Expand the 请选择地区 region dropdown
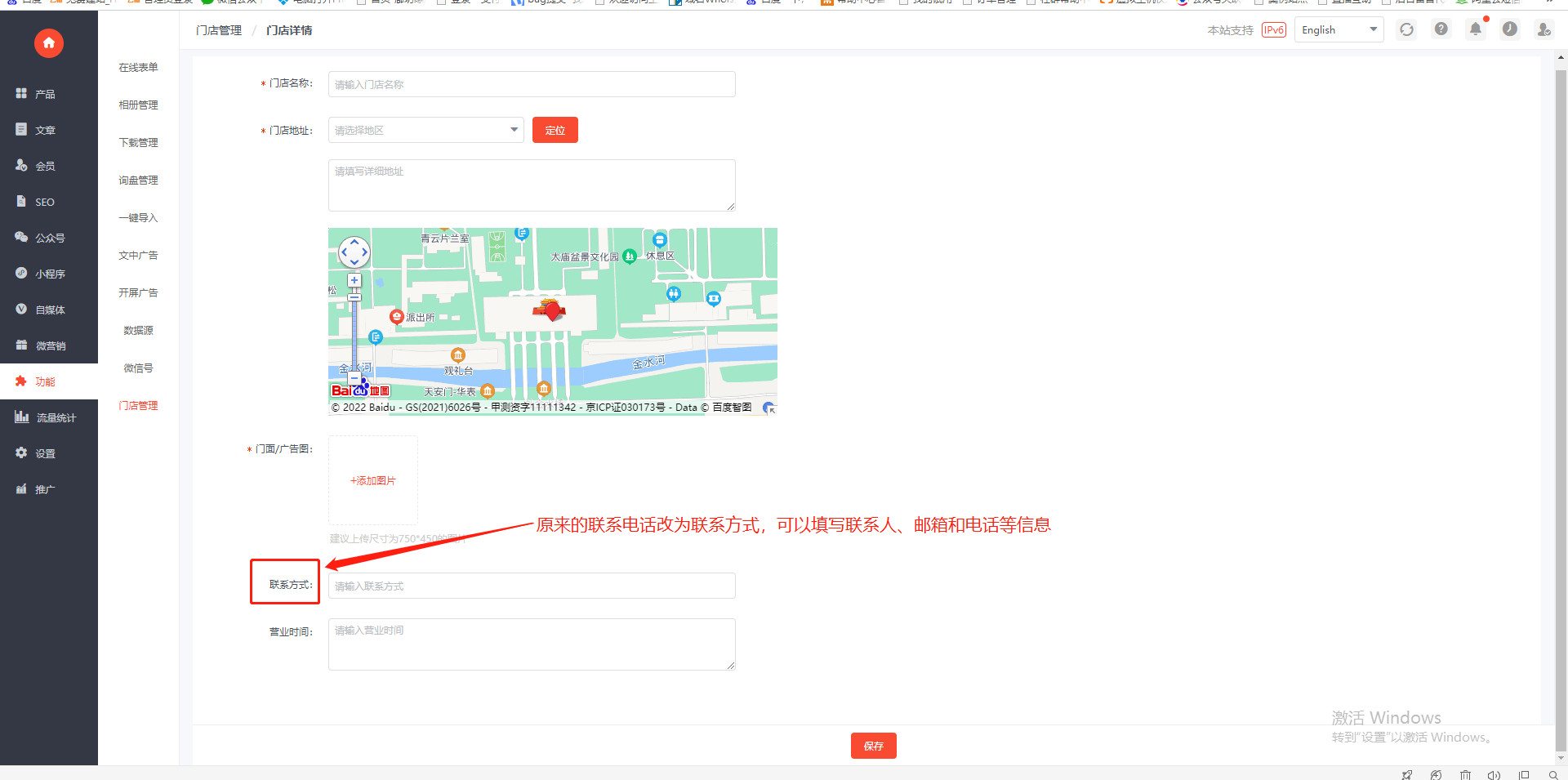The image size is (1568, 780). coord(425,131)
